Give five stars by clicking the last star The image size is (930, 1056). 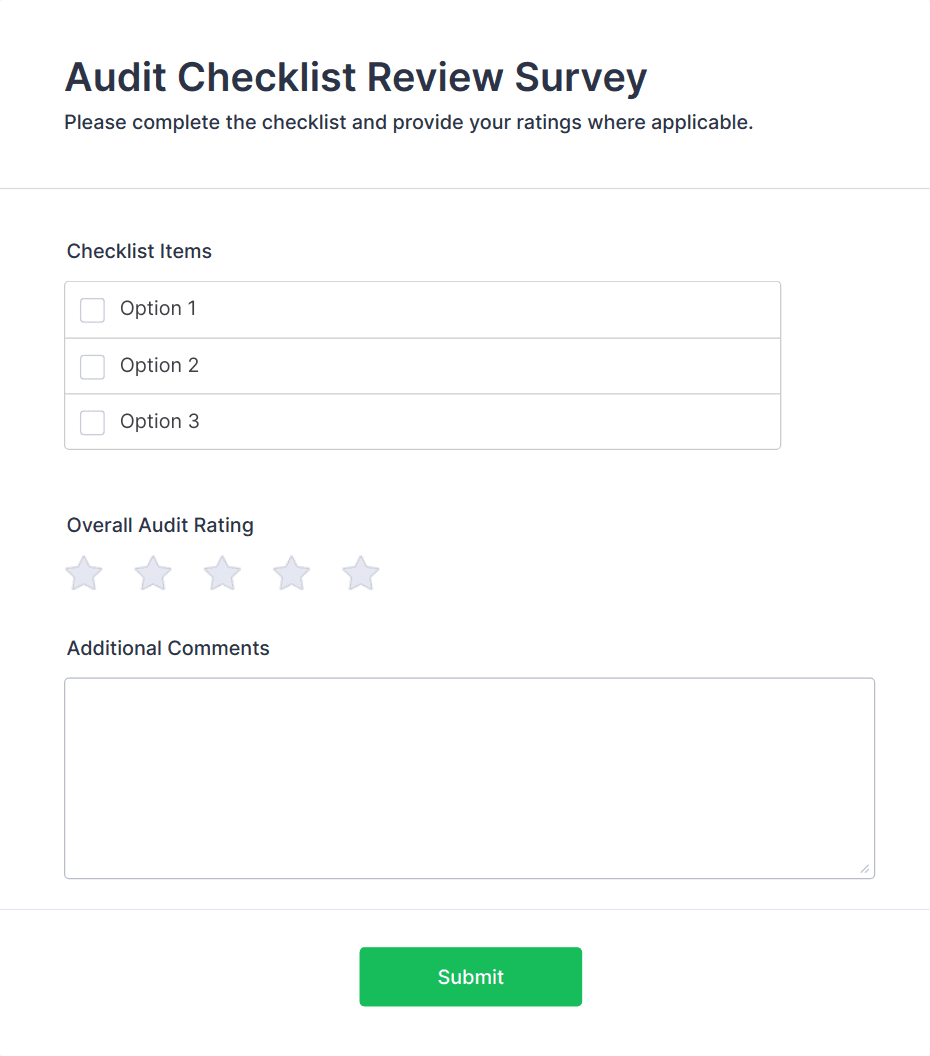pyautogui.click(x=359, y=573)
